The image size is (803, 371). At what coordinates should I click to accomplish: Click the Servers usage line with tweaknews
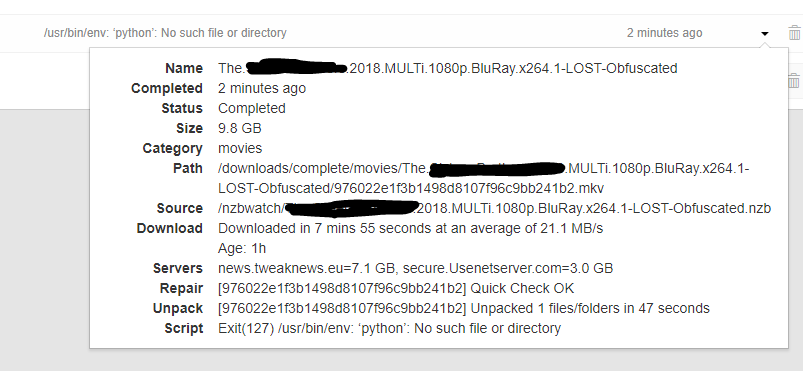click(x=415, y=268)
